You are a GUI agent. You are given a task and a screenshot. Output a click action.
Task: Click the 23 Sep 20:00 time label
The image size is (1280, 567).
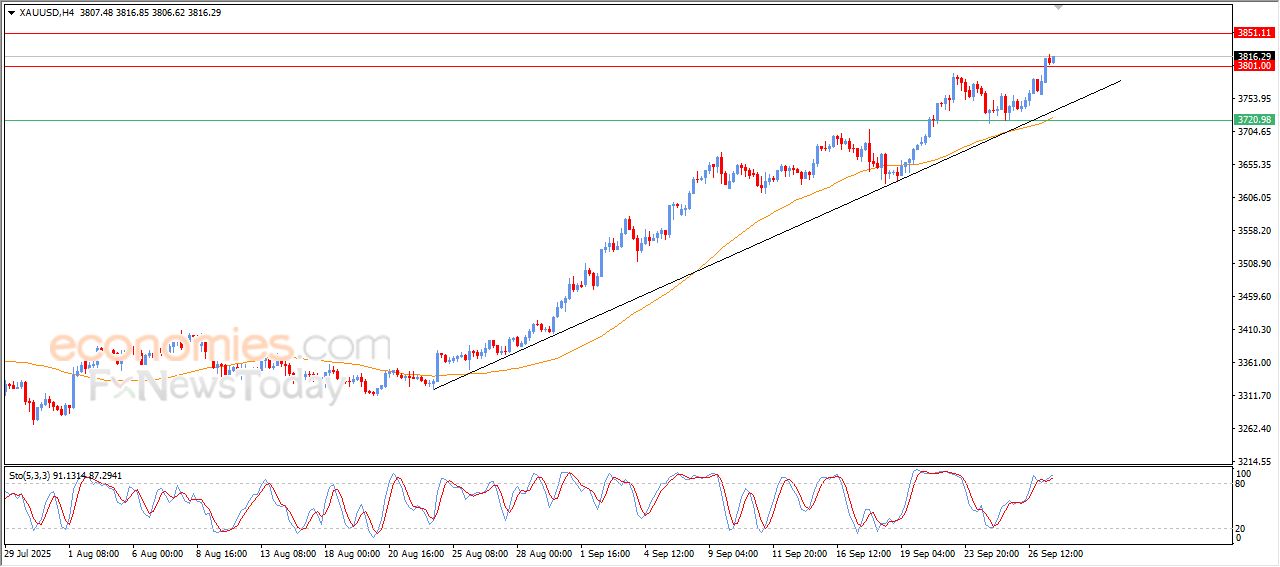(993, 552)
